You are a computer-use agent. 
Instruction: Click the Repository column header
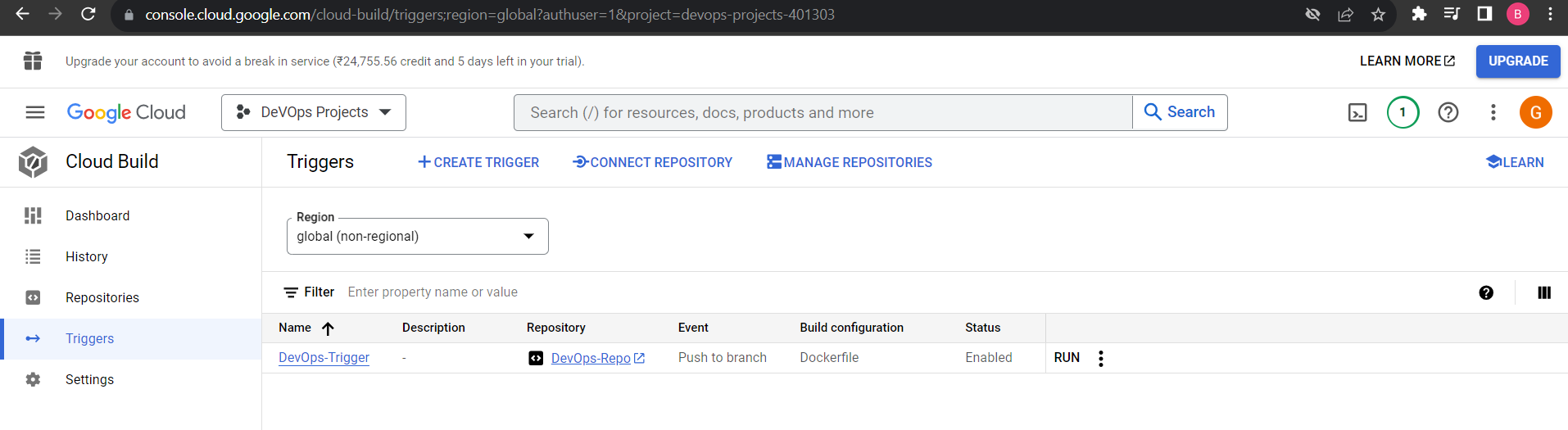tap(556, 328)
